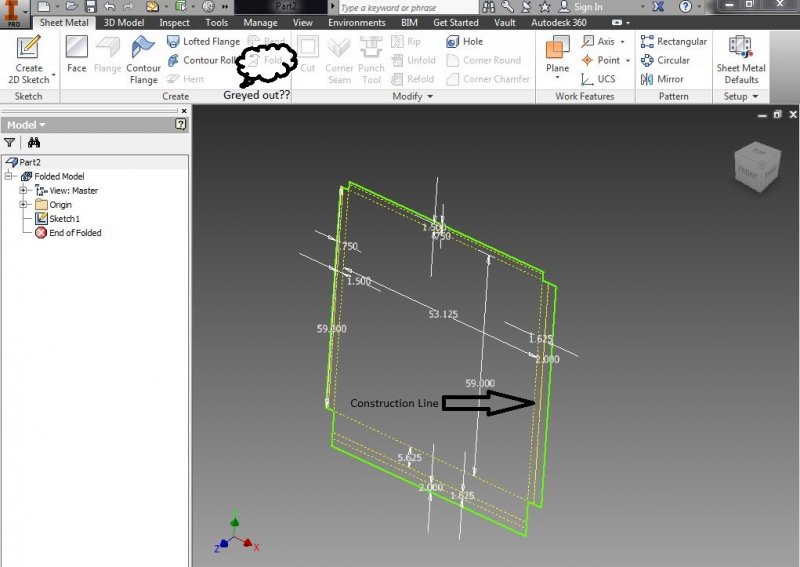Open the Get Started tab
This screenshot has height=567, width=800.
point(456,22)
